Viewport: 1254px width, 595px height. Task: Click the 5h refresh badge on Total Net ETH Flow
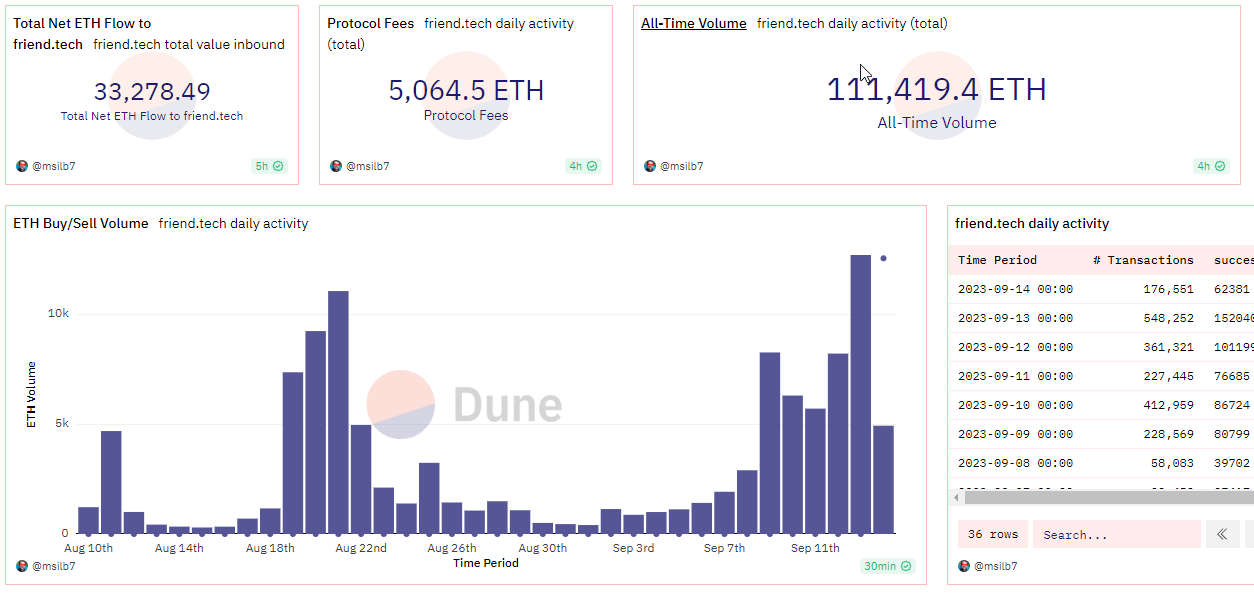coord(269,166)
